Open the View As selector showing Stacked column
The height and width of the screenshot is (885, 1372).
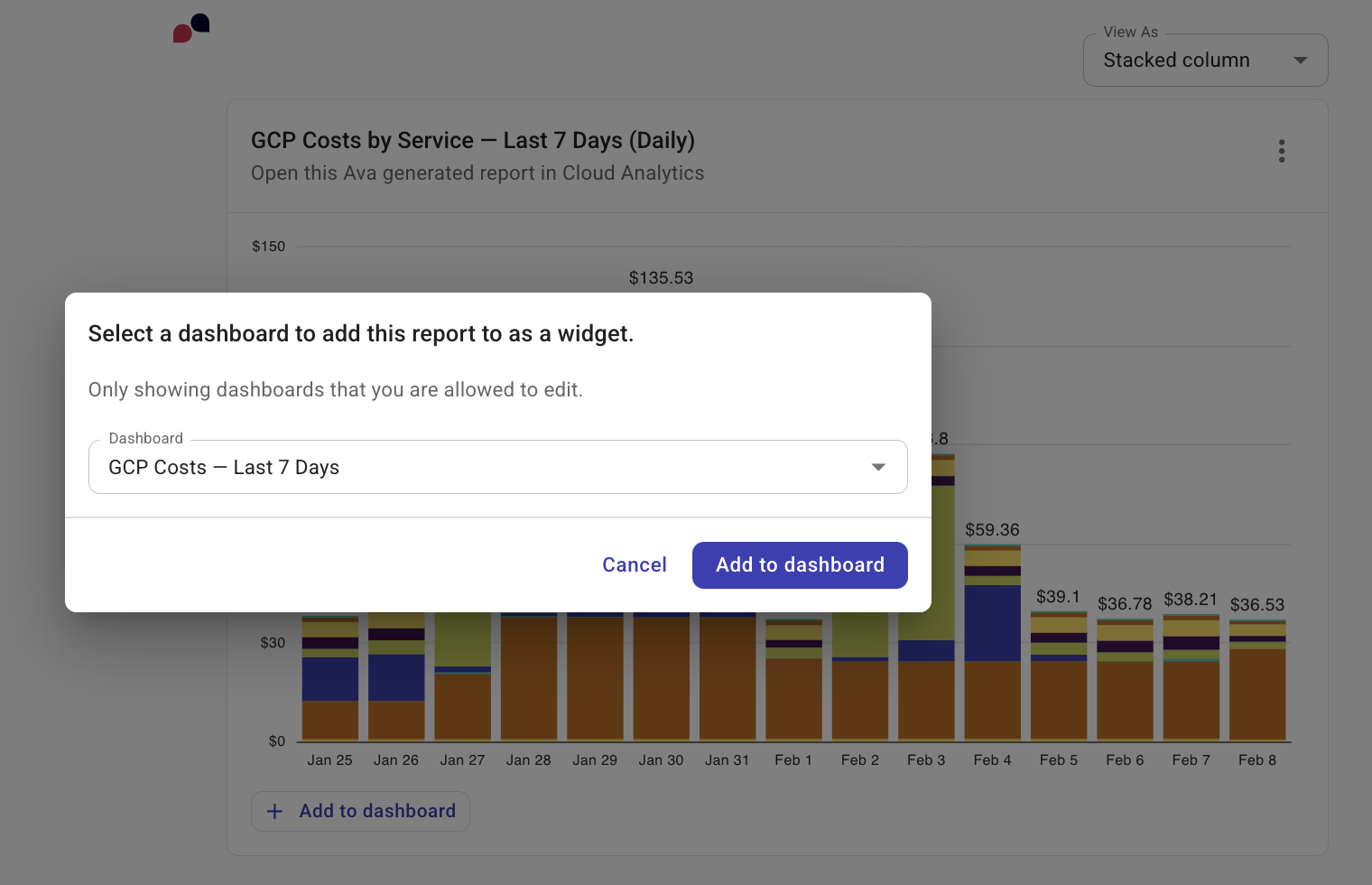(1205, 60)
